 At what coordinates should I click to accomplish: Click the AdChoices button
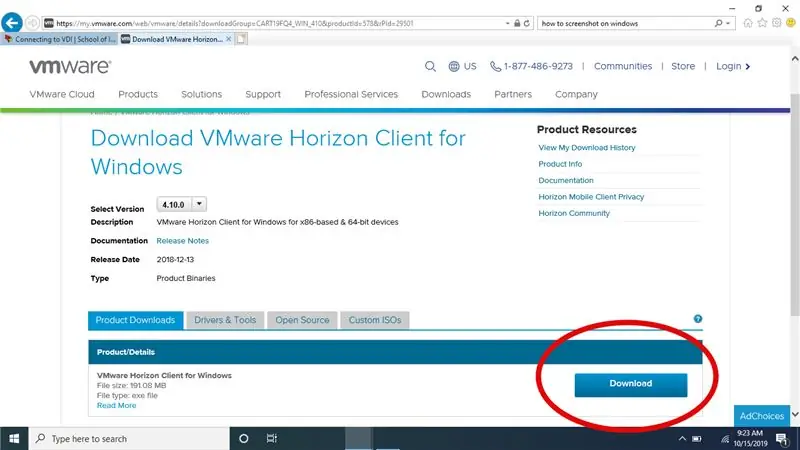click(761, 416)
